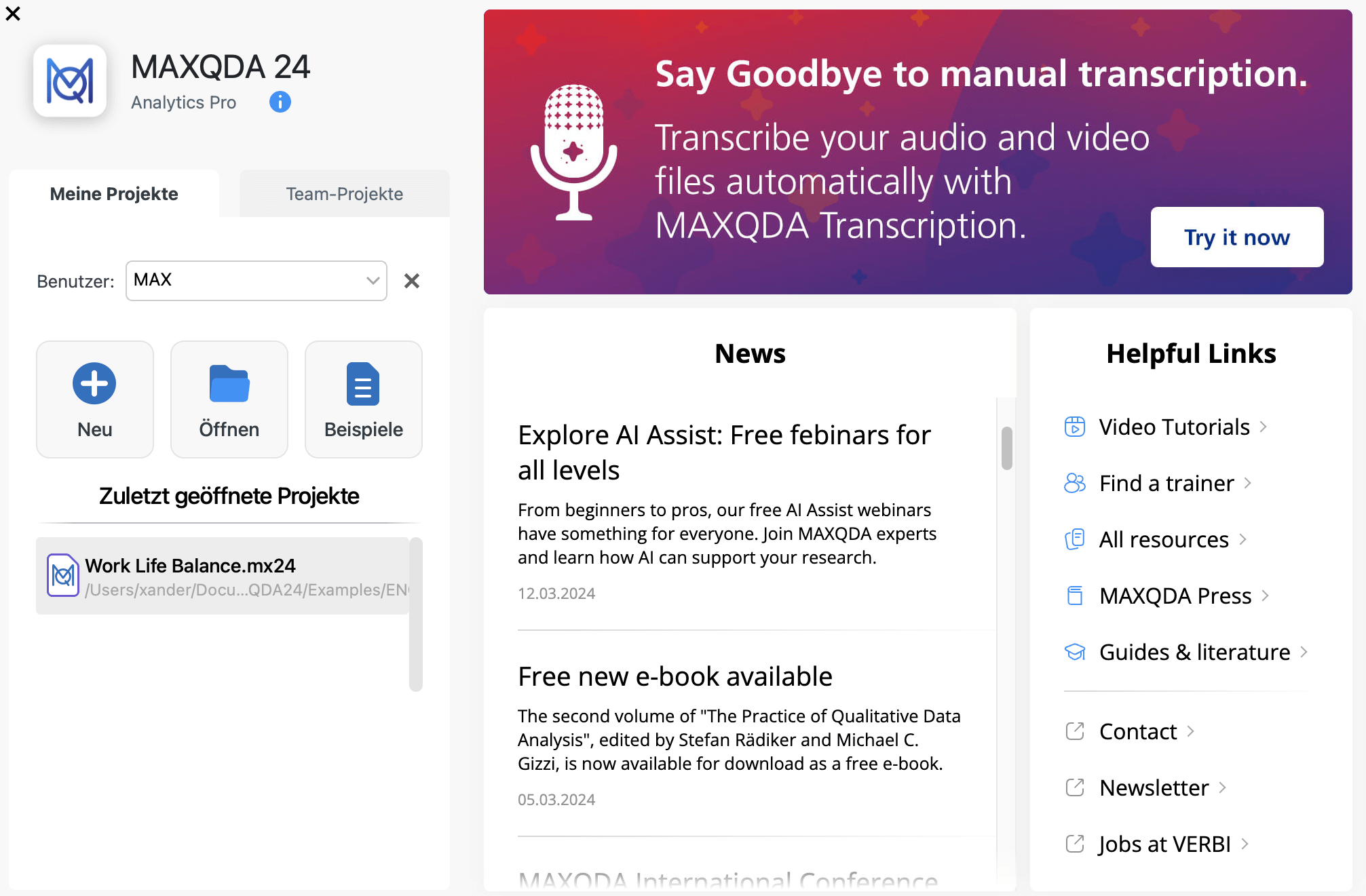Screen dimensions: 1366x896
Task: Click the Video Tutorials play icon
Action: [1075, 427]
